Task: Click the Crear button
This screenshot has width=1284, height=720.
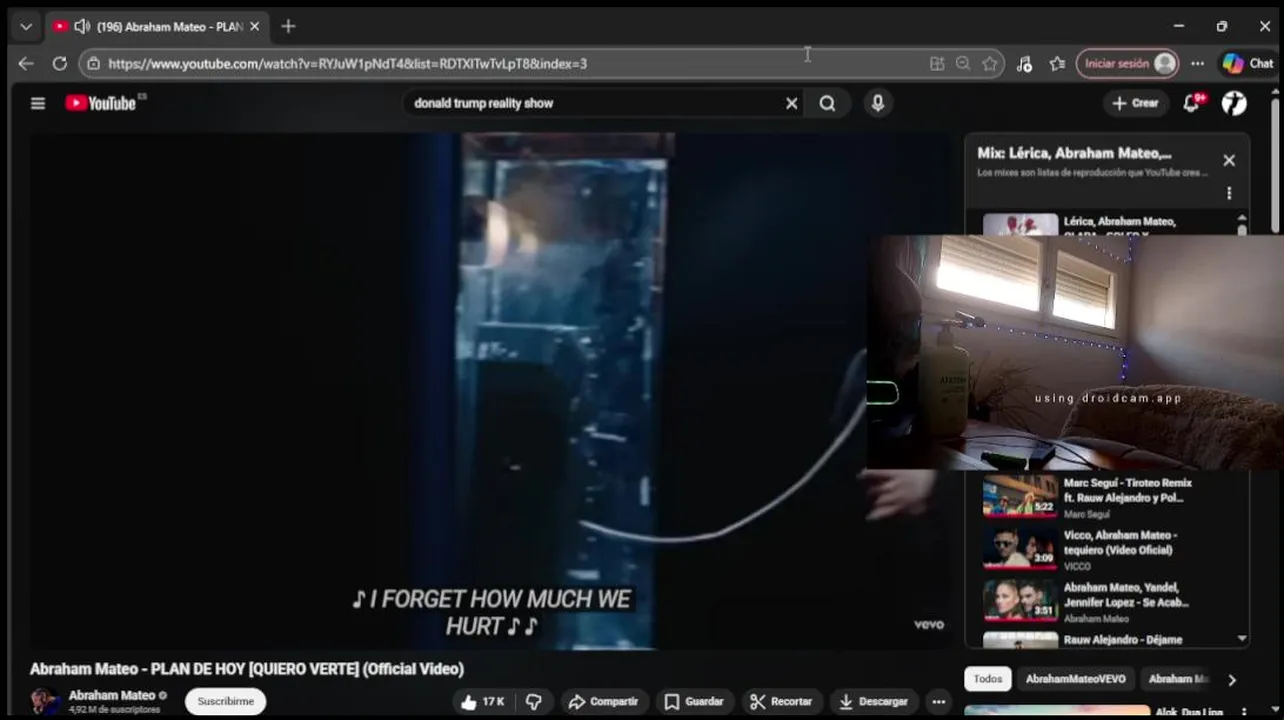Action: pyautogui.click(x=1135, y=103)
